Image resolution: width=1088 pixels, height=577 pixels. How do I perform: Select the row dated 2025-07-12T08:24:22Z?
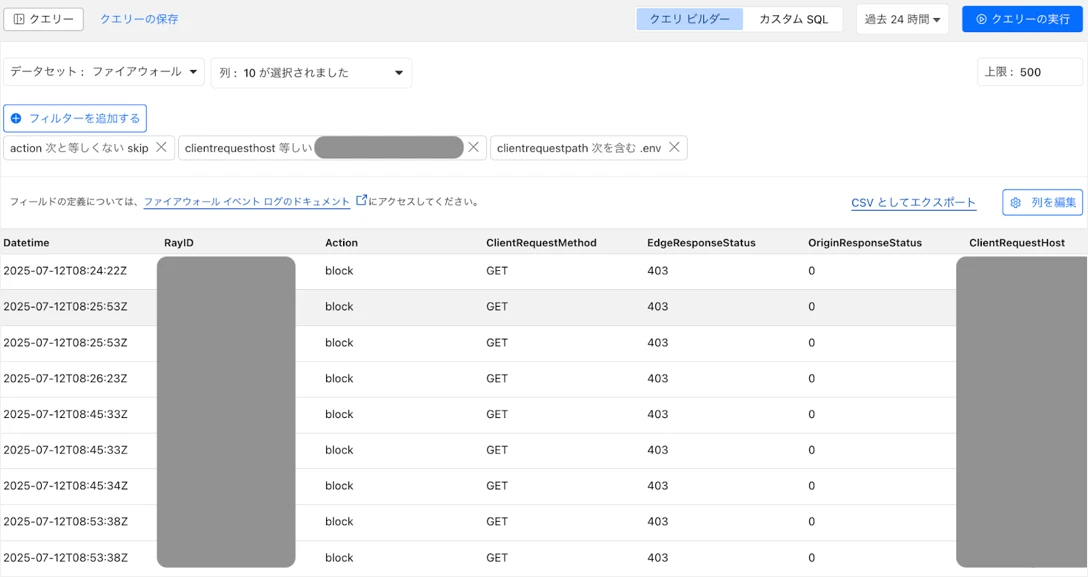[65, 271]
